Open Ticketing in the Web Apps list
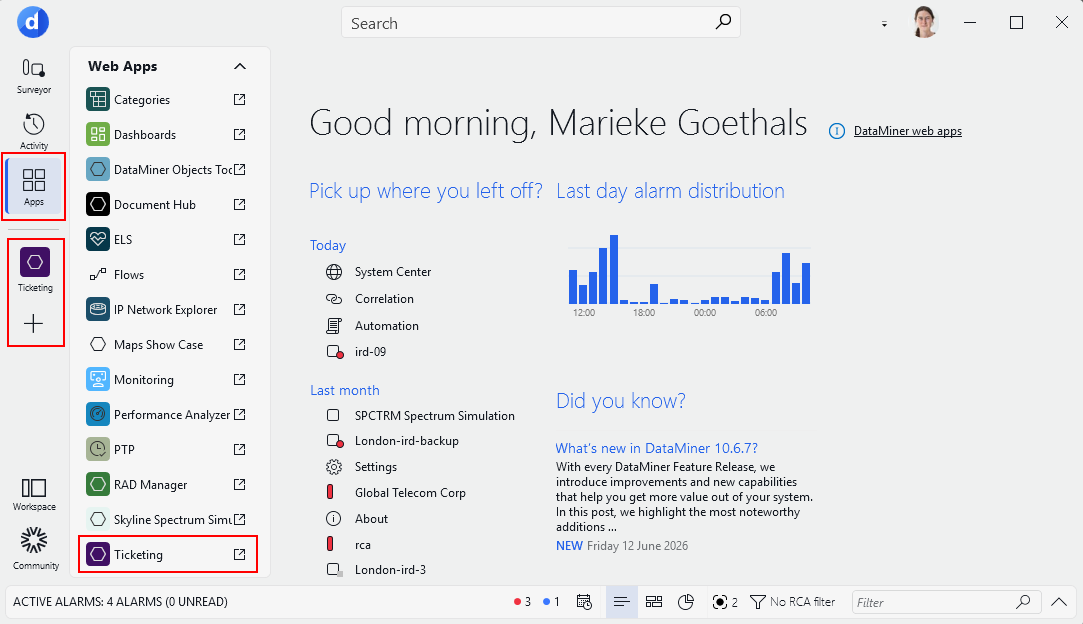 [168, 554]
